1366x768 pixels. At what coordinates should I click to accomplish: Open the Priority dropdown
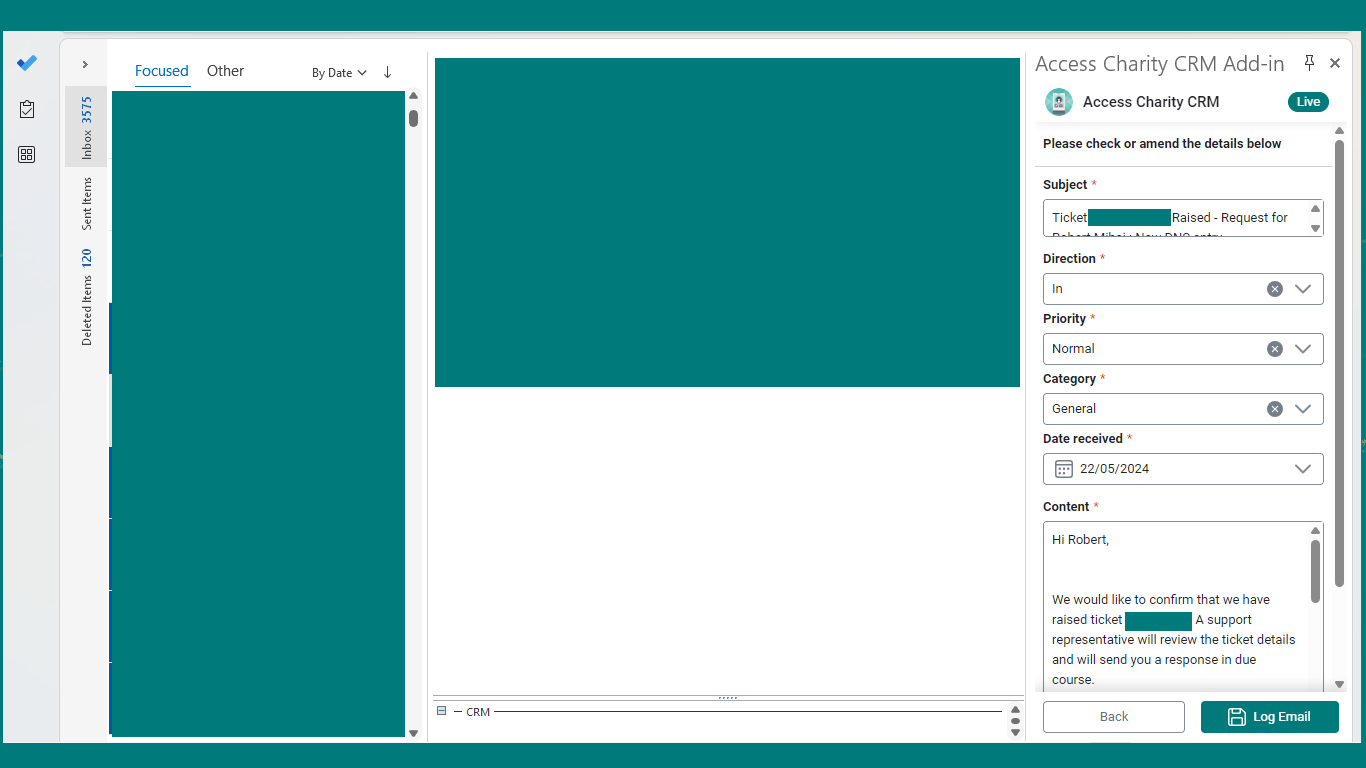click(1303, 349)
